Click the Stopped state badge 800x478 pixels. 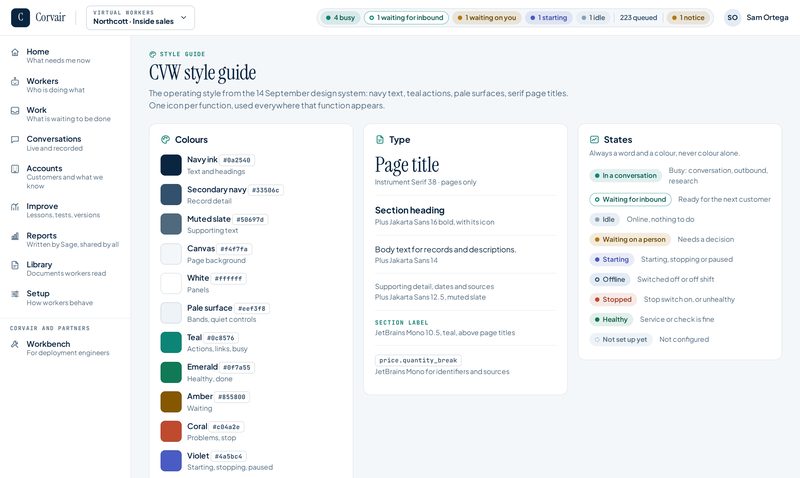[613, 299]
